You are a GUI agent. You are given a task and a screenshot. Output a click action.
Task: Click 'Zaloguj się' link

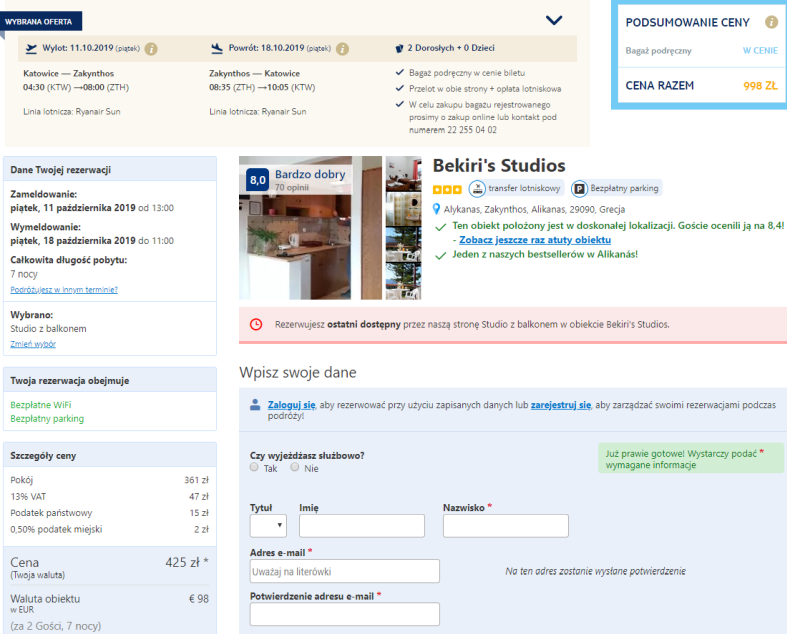tap(292, 405)
